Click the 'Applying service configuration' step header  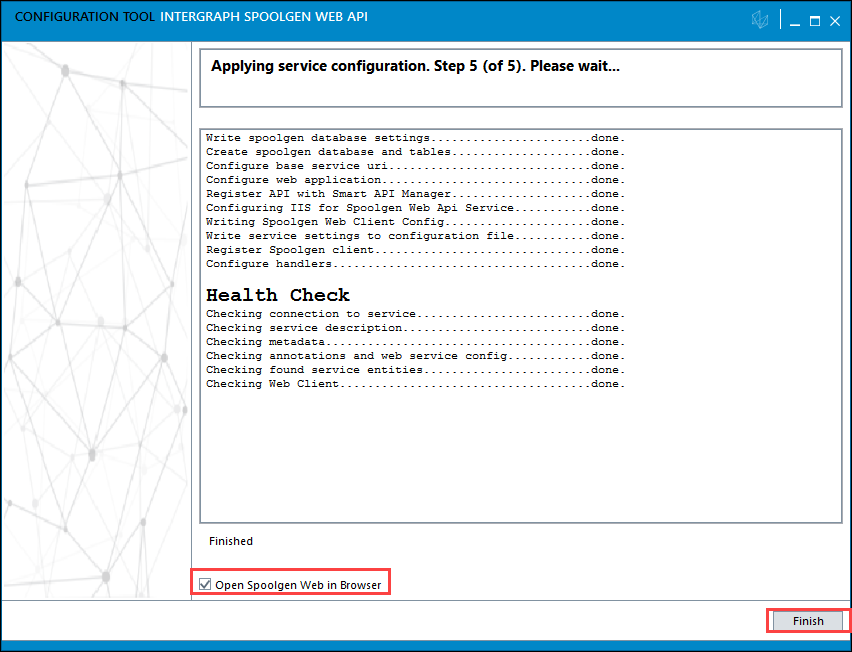415,67
